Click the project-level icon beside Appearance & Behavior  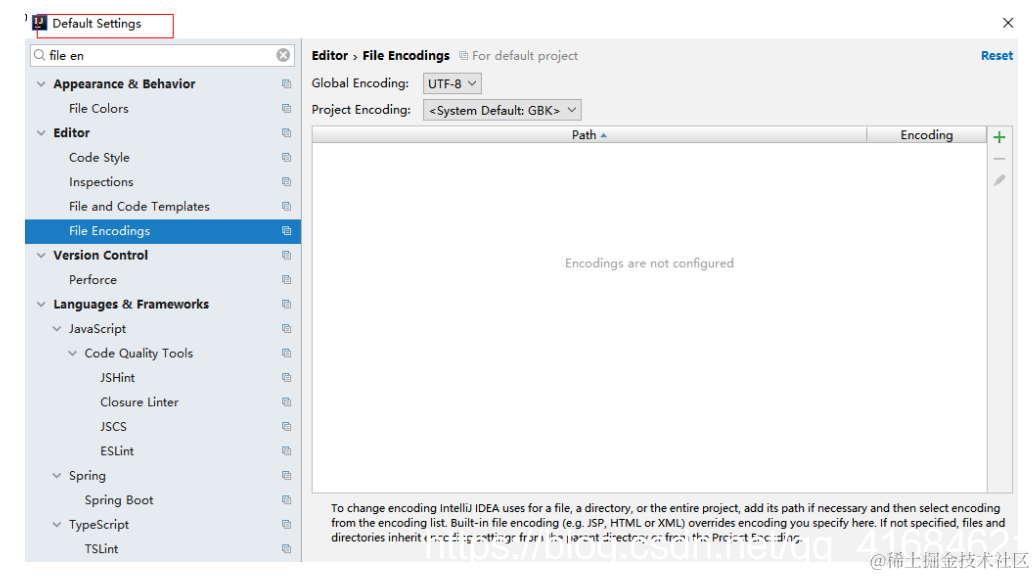coord(286,84)
